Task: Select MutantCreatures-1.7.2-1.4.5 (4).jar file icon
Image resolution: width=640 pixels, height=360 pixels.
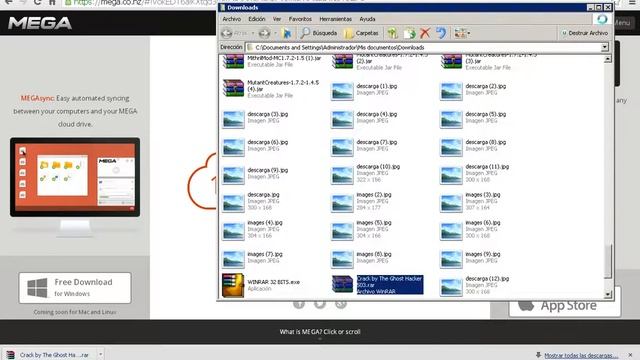Action: coord(233,89)
